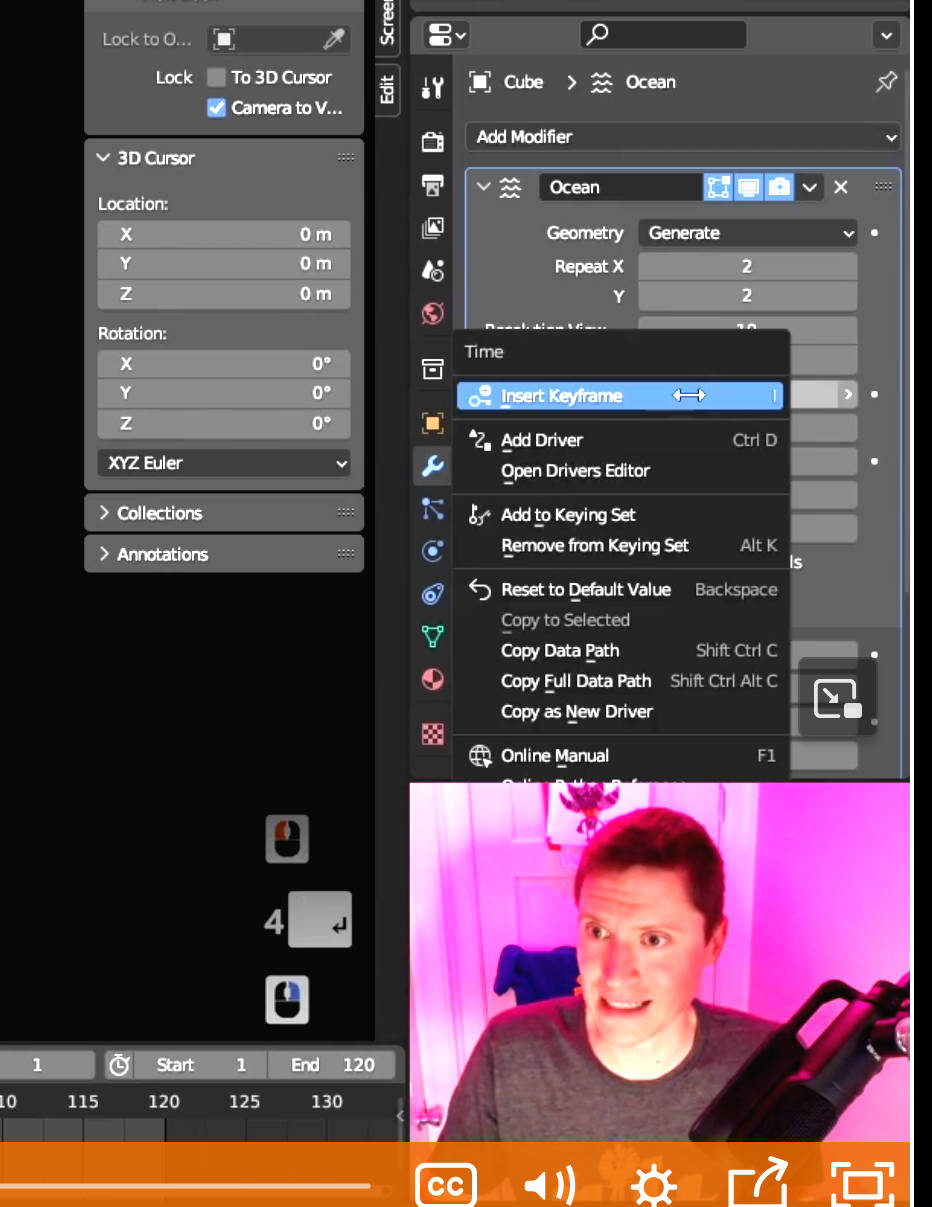
Task: Select Copy Full Data Path entry
Action: coord(620,681)
